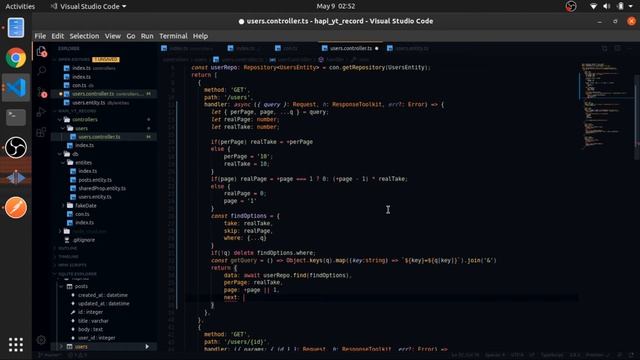Click the volume icon in top bar
640x360 pixels.
coord(607,6)
